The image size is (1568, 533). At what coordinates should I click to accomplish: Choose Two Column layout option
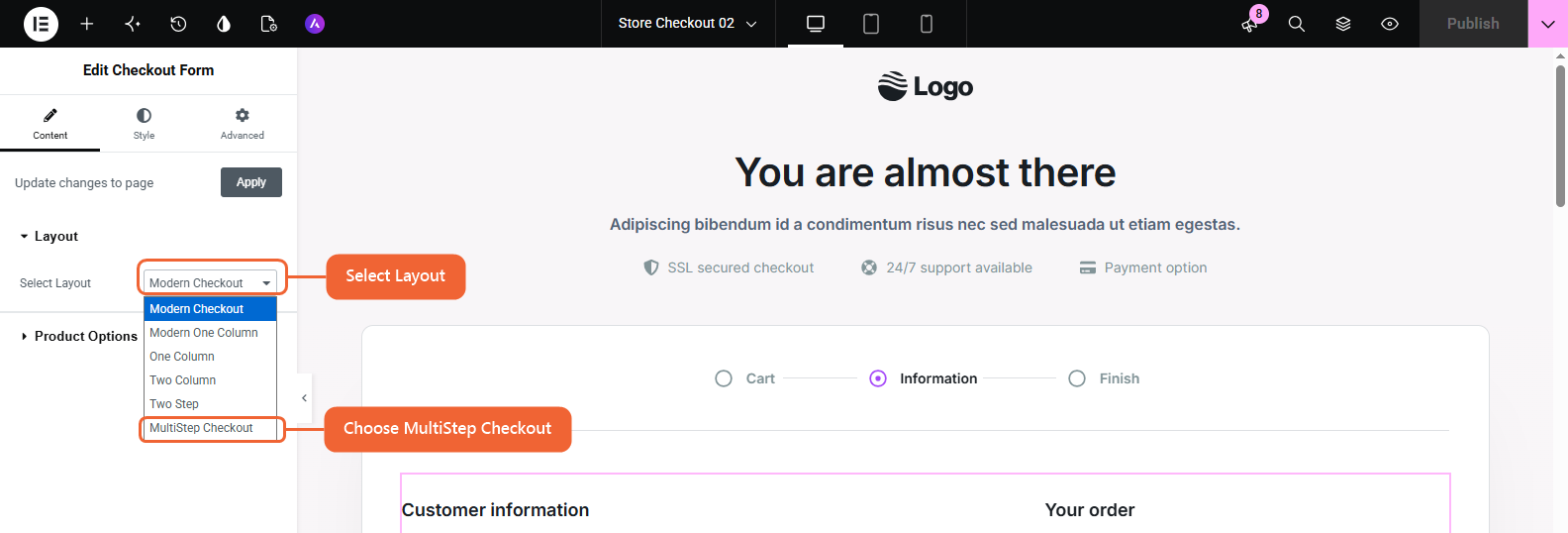[x=210, y=380]
